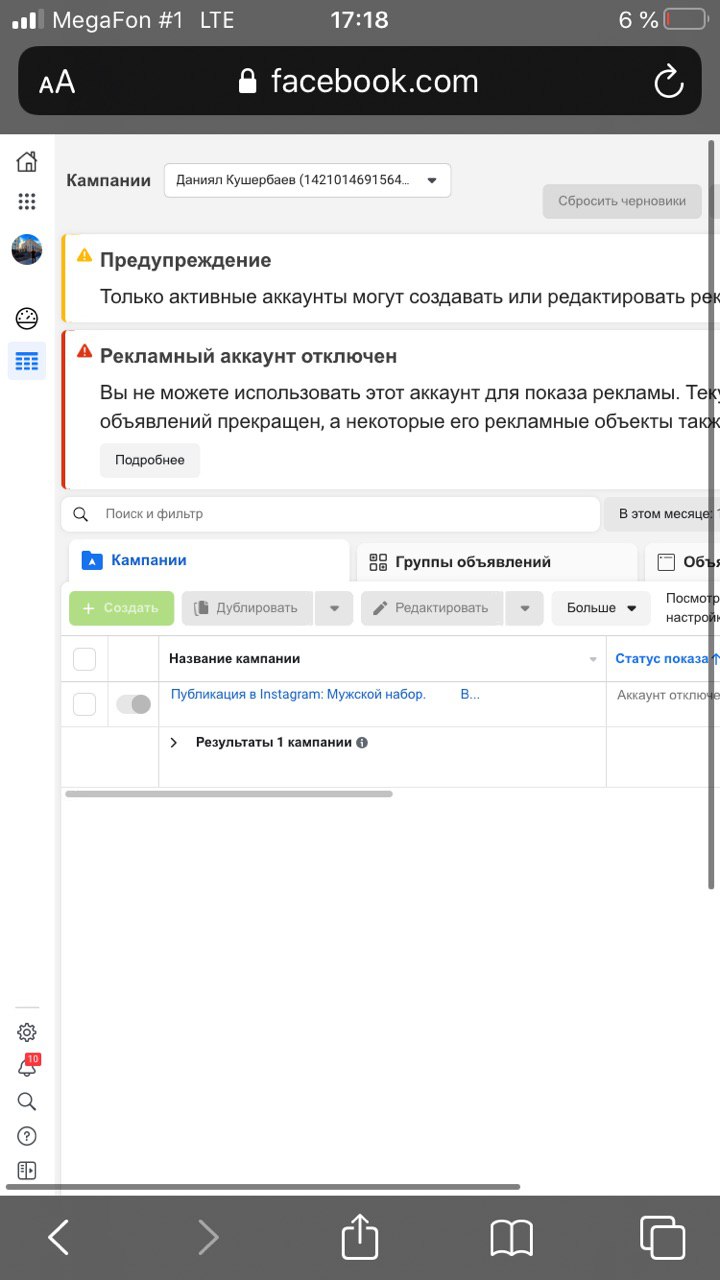Viewport: 720px width, 1280px height.
Task: Expand the Результаты 1 кампании row
Action: (x=174, y=743)
